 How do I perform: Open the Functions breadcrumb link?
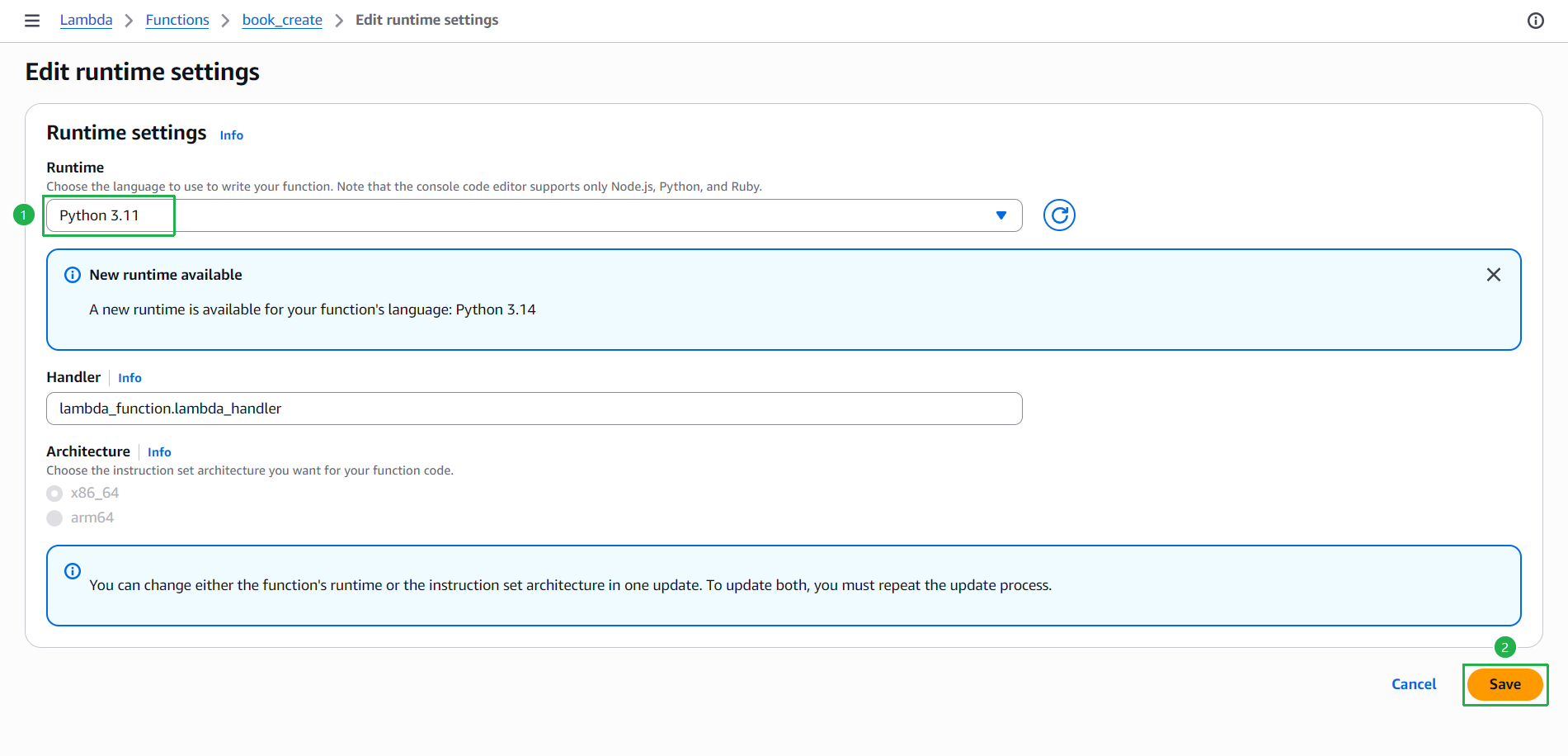click(x=177, y=20)
